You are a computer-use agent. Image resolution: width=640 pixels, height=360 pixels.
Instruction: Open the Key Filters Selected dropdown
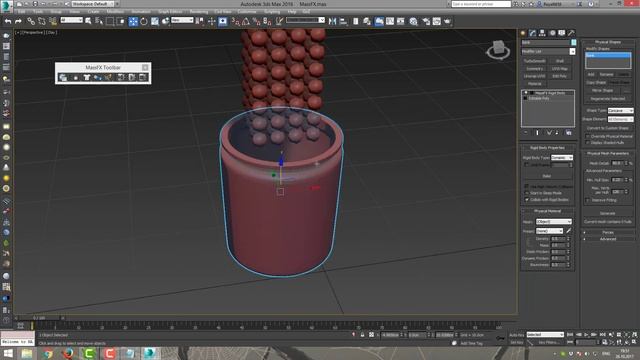pyautogui.click(x=545, y=335)
